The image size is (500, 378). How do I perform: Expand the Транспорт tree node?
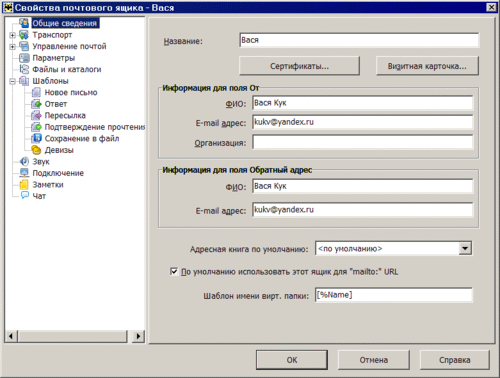click(x=12, y=35)
